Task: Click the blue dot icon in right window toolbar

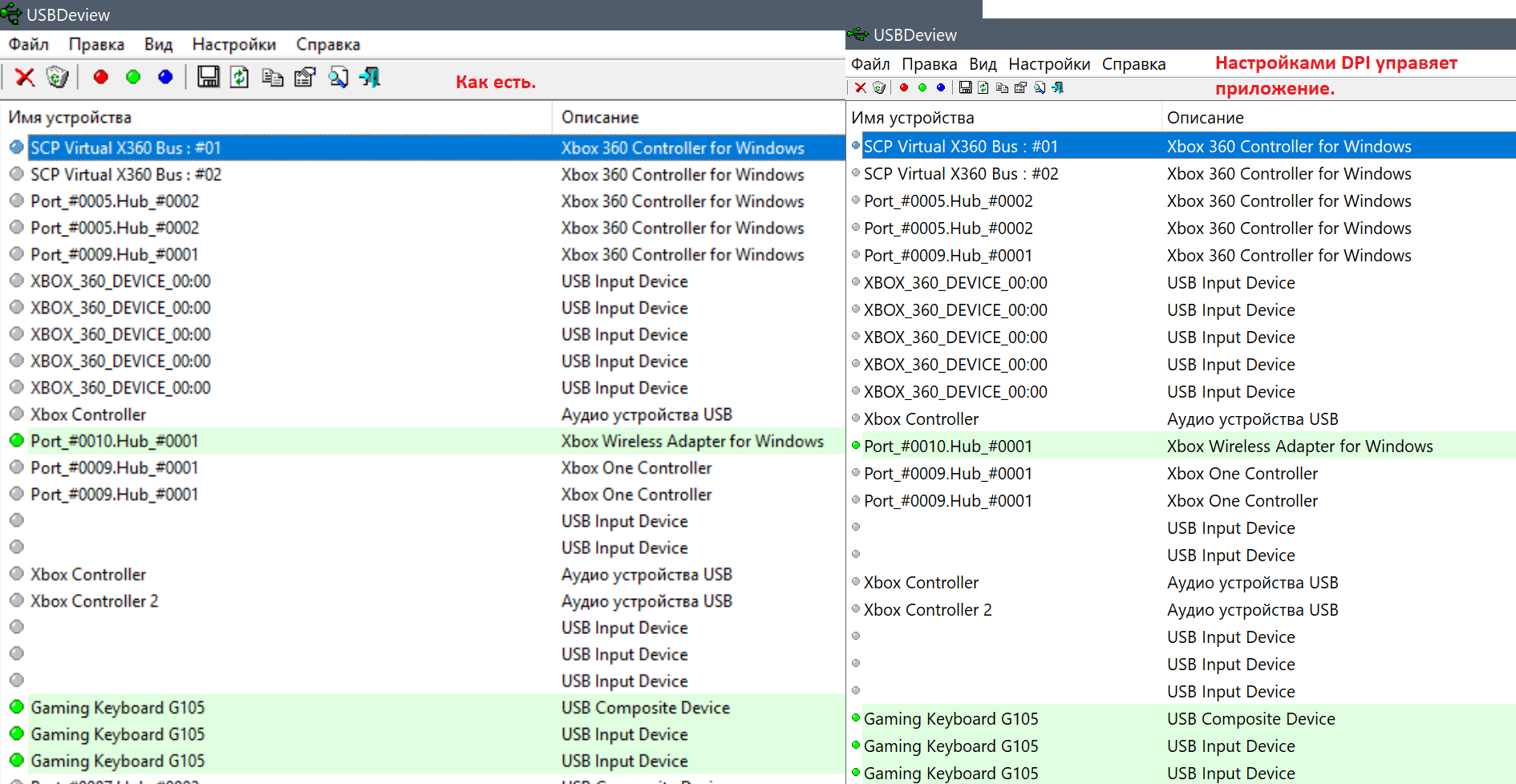Action: click(941, 87)
